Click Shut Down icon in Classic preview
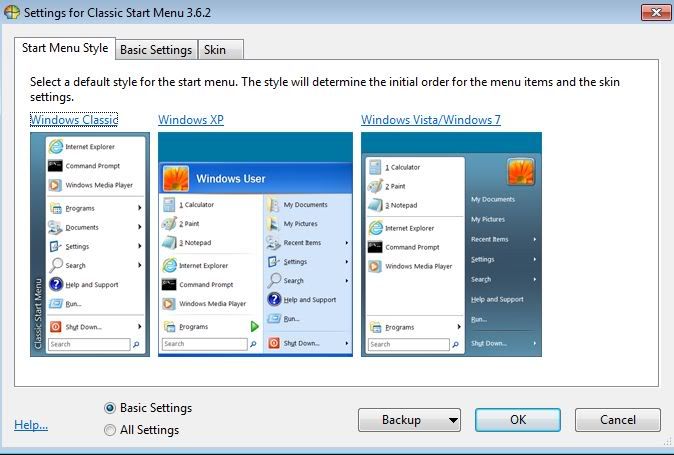Viewport: 674px width, 455px height. (x=55, y=327)
